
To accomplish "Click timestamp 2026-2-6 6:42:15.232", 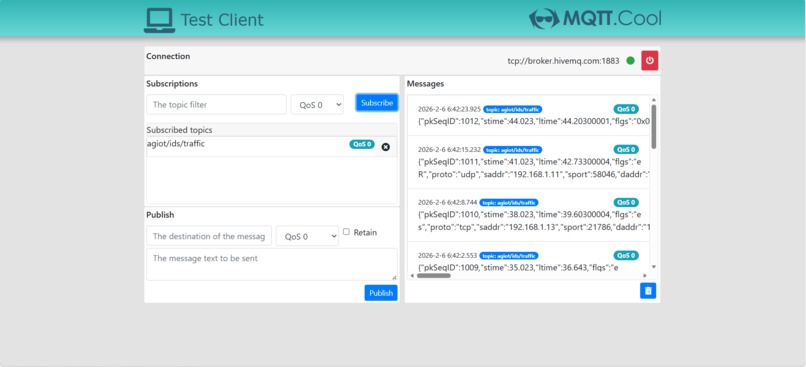I will click(449, 150).
